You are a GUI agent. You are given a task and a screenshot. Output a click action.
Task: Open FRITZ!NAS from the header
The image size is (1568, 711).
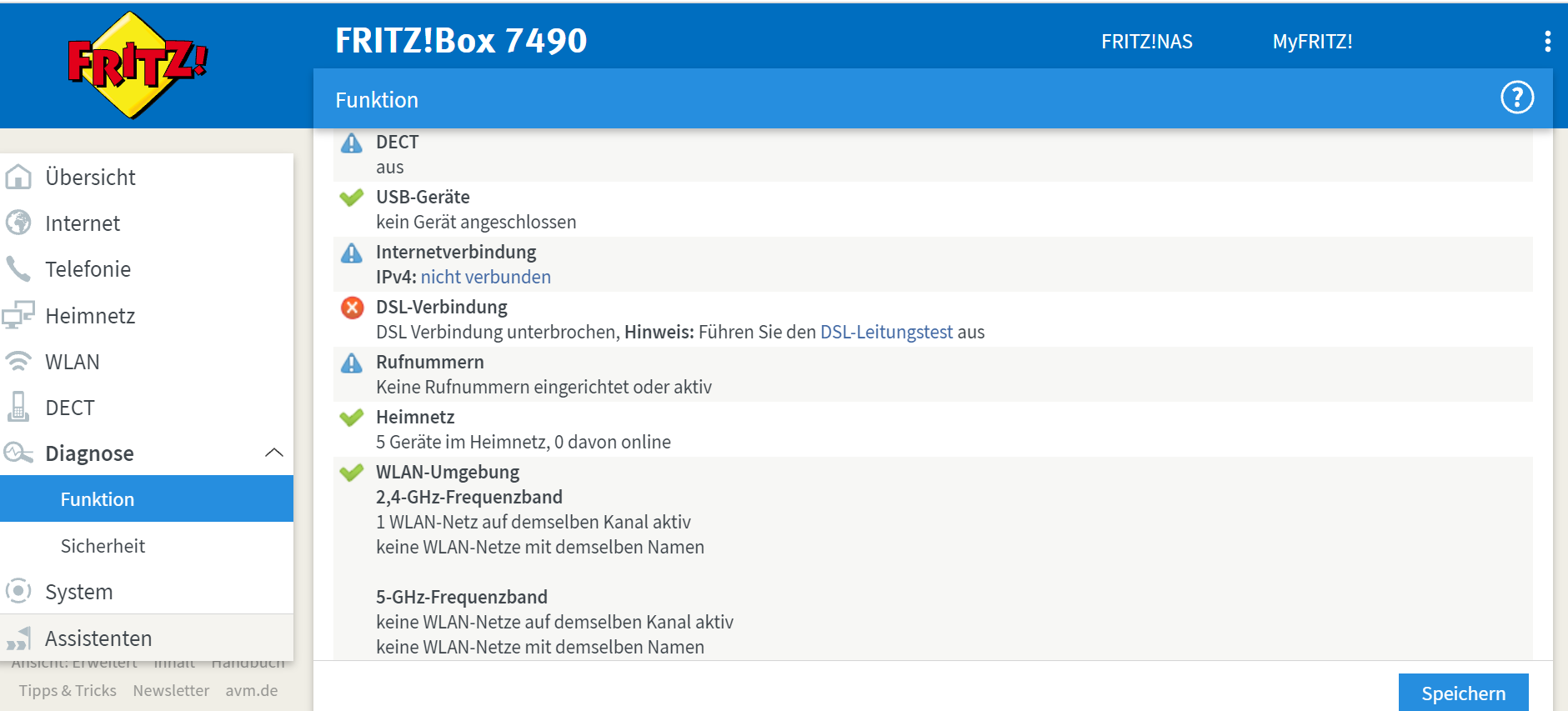point(1146,42)
